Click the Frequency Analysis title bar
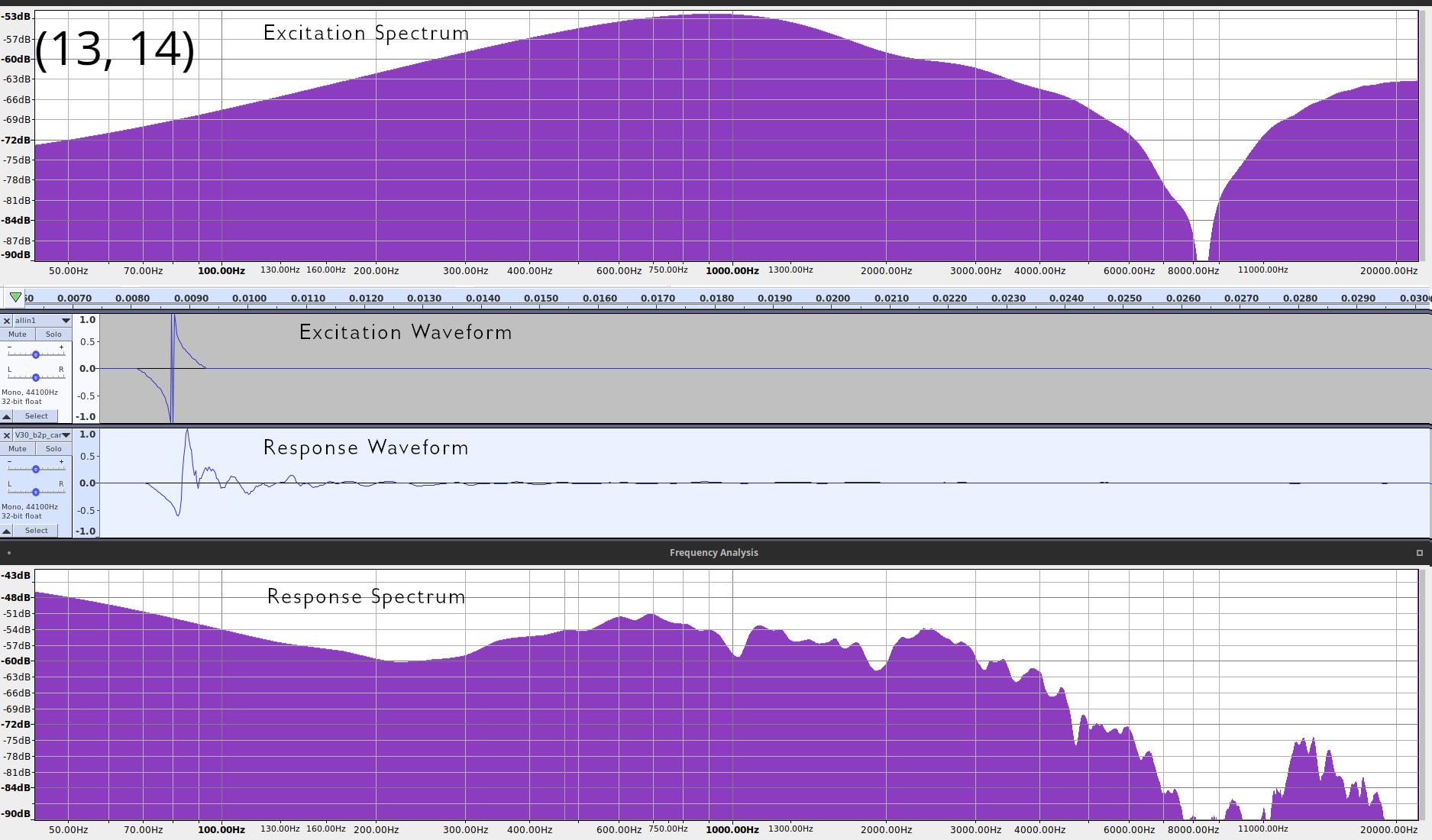1432x840 pixels. point(714,553)
